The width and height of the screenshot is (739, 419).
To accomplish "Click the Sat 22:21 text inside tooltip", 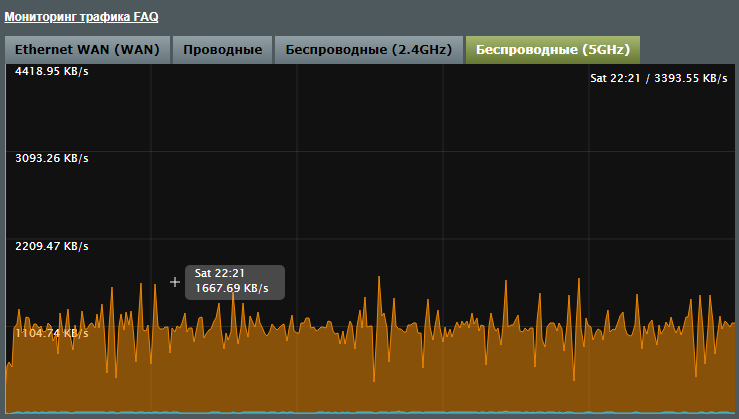I will pyautogui.click(x=220, y=273).
